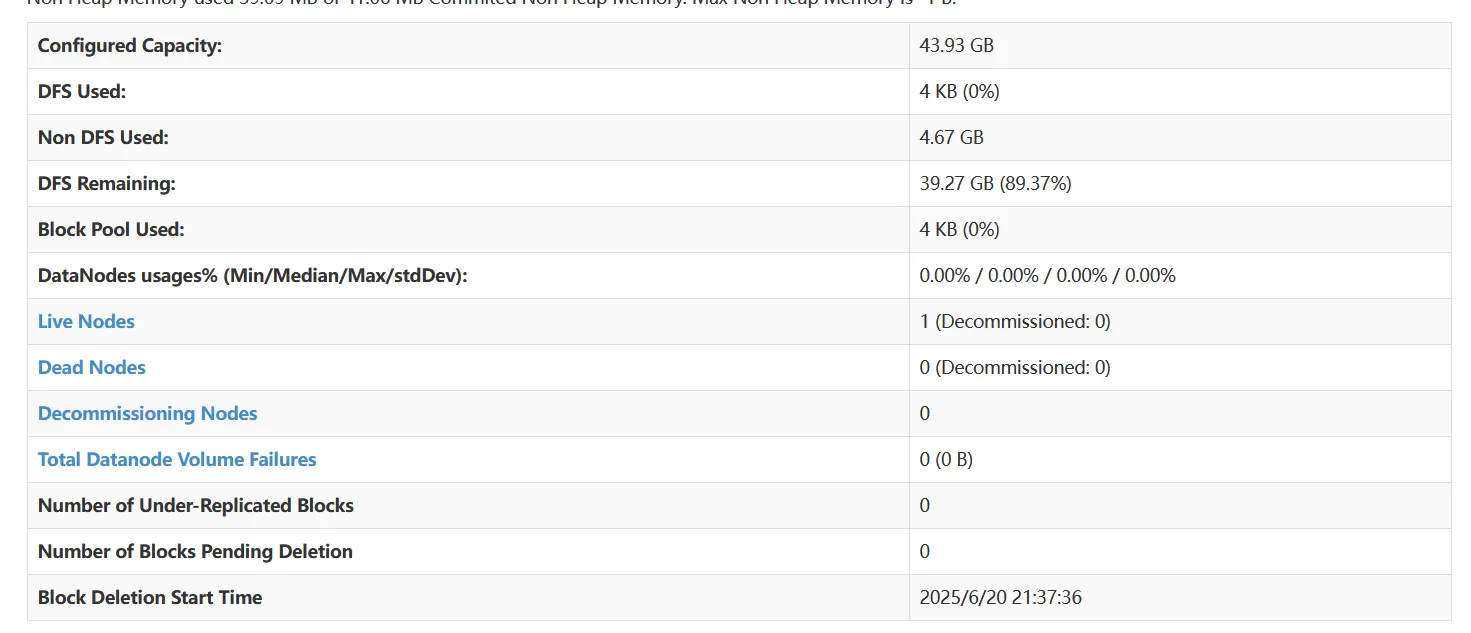Click Number of Blocks Pending Deletion label
Screen dimensions: 1471x633
click(x=195, y=551)
